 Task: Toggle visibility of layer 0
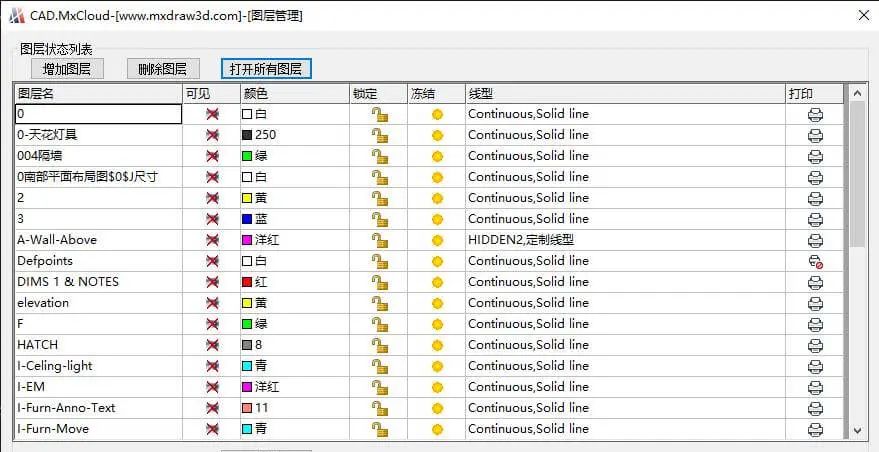[212, 114]
